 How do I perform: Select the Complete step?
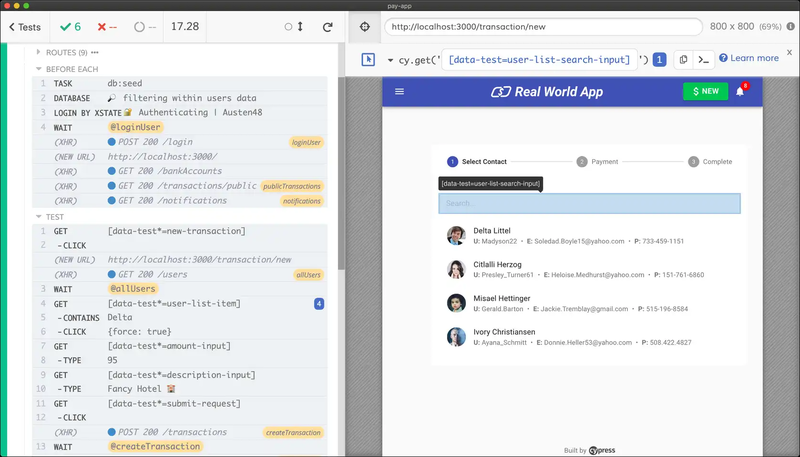coord(710,162)
